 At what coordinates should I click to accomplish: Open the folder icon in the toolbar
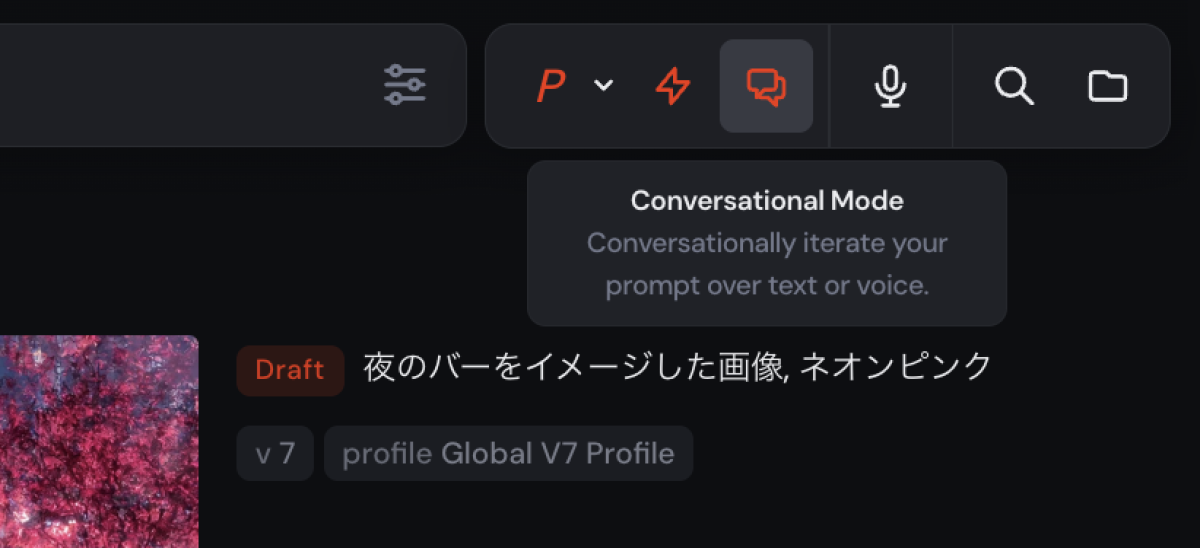[x=1107, y=86]
